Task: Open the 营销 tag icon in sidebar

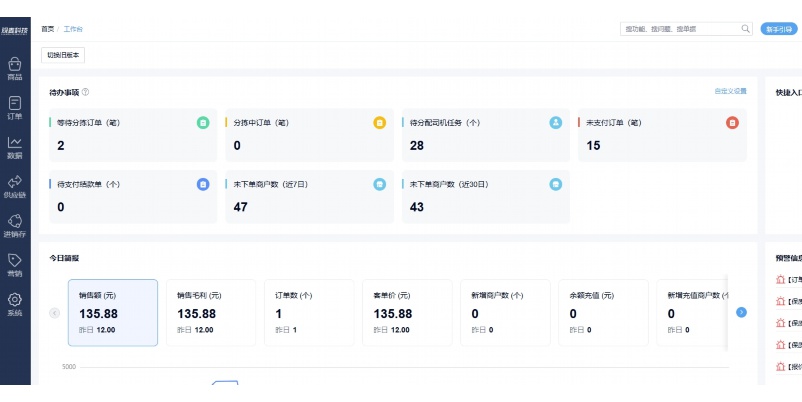Action: click(15, 260)
